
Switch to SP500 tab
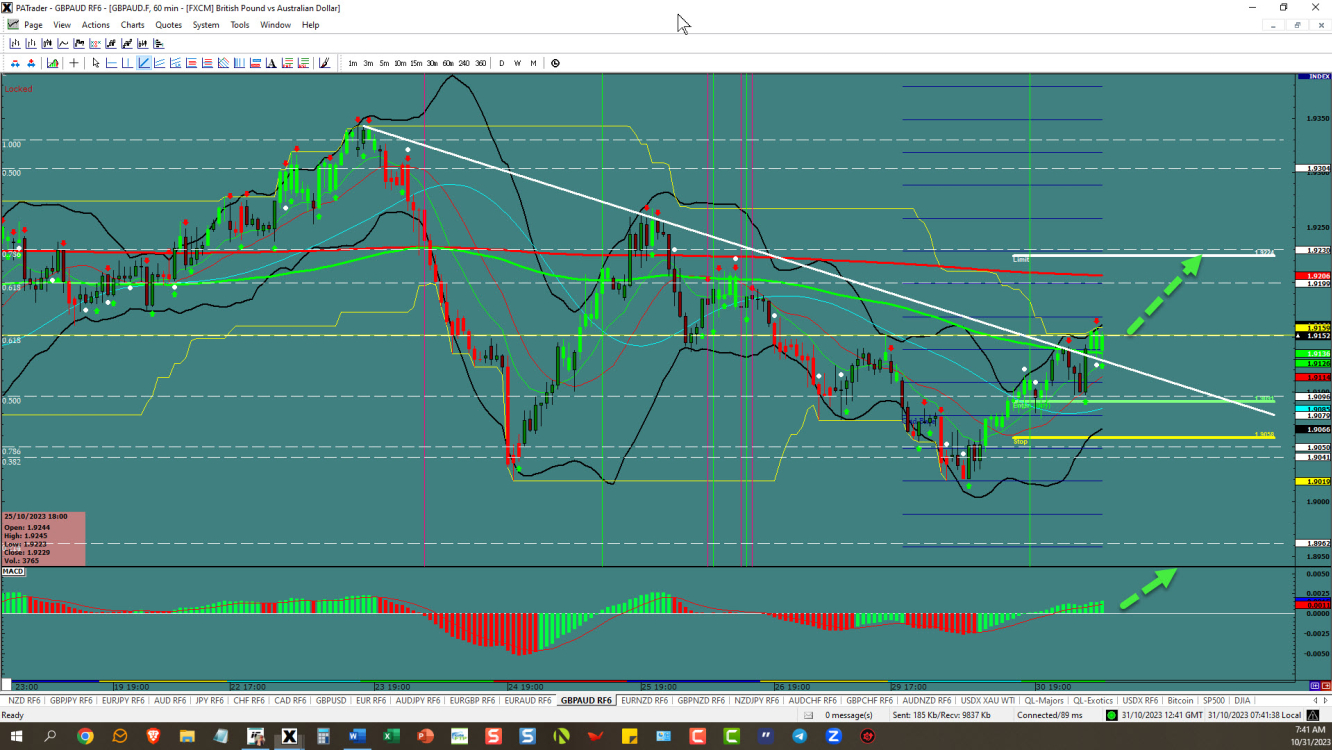(1214, 700)
